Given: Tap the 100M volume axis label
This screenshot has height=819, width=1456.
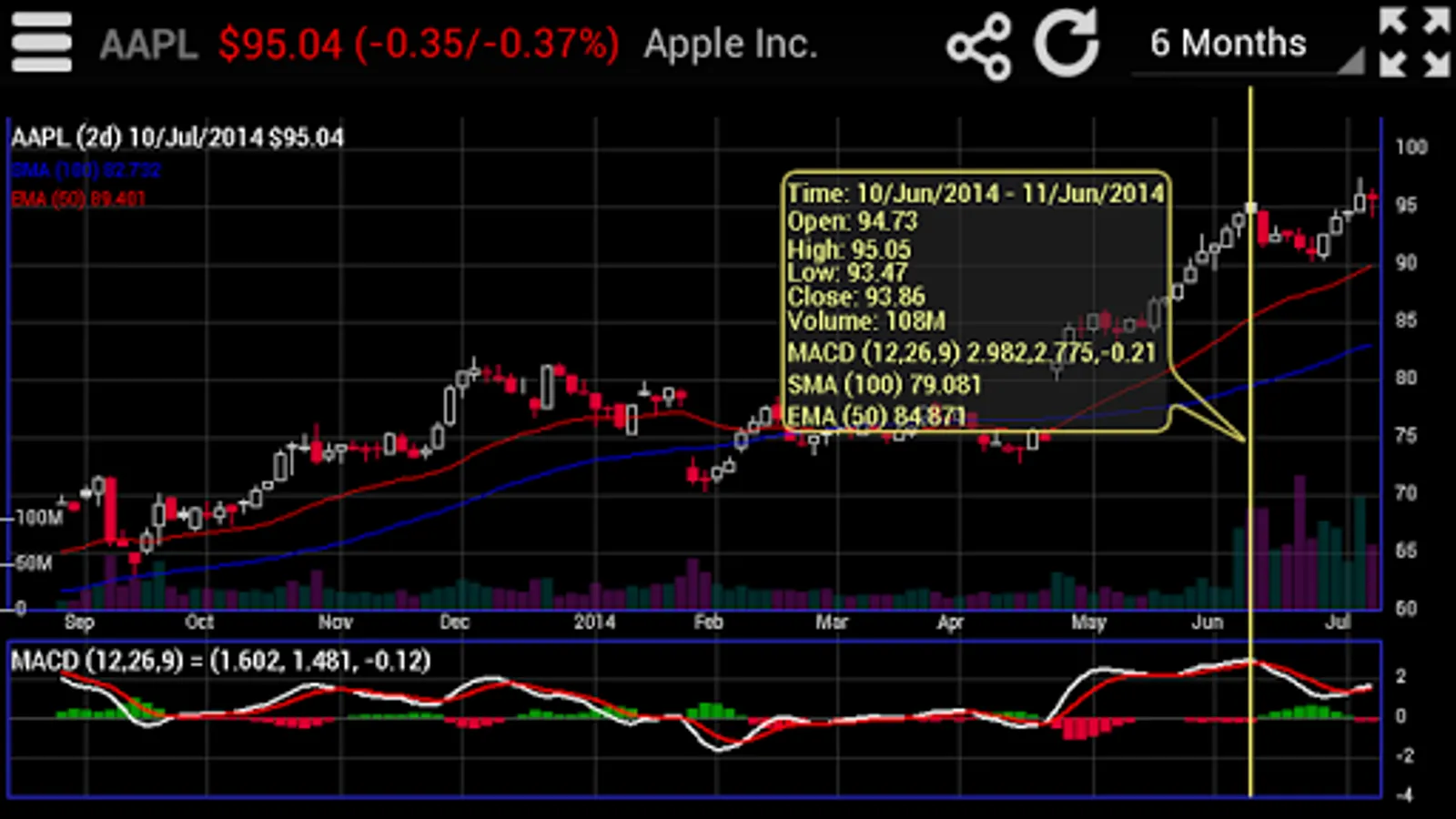Looking at the screenshot, I should pos(39,518).
